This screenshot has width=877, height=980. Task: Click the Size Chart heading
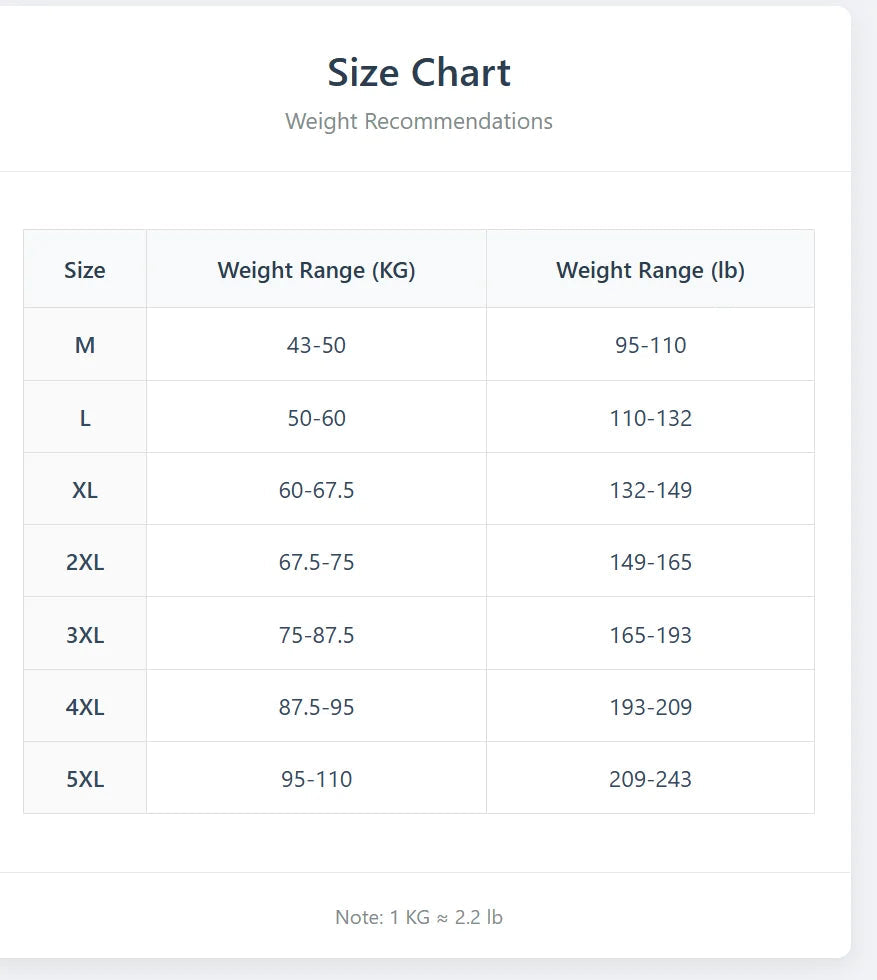(x=419, y=73)
